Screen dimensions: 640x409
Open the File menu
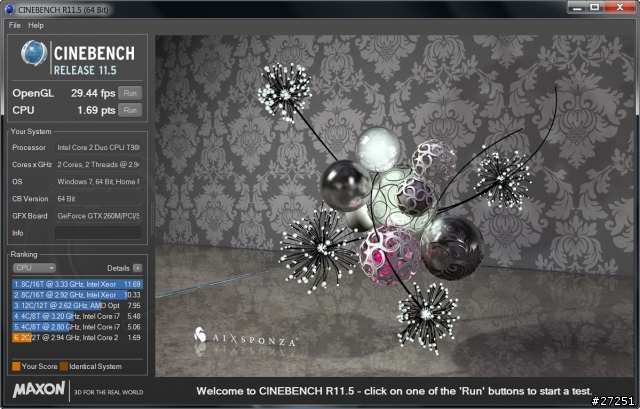click(x=15, y=25)
